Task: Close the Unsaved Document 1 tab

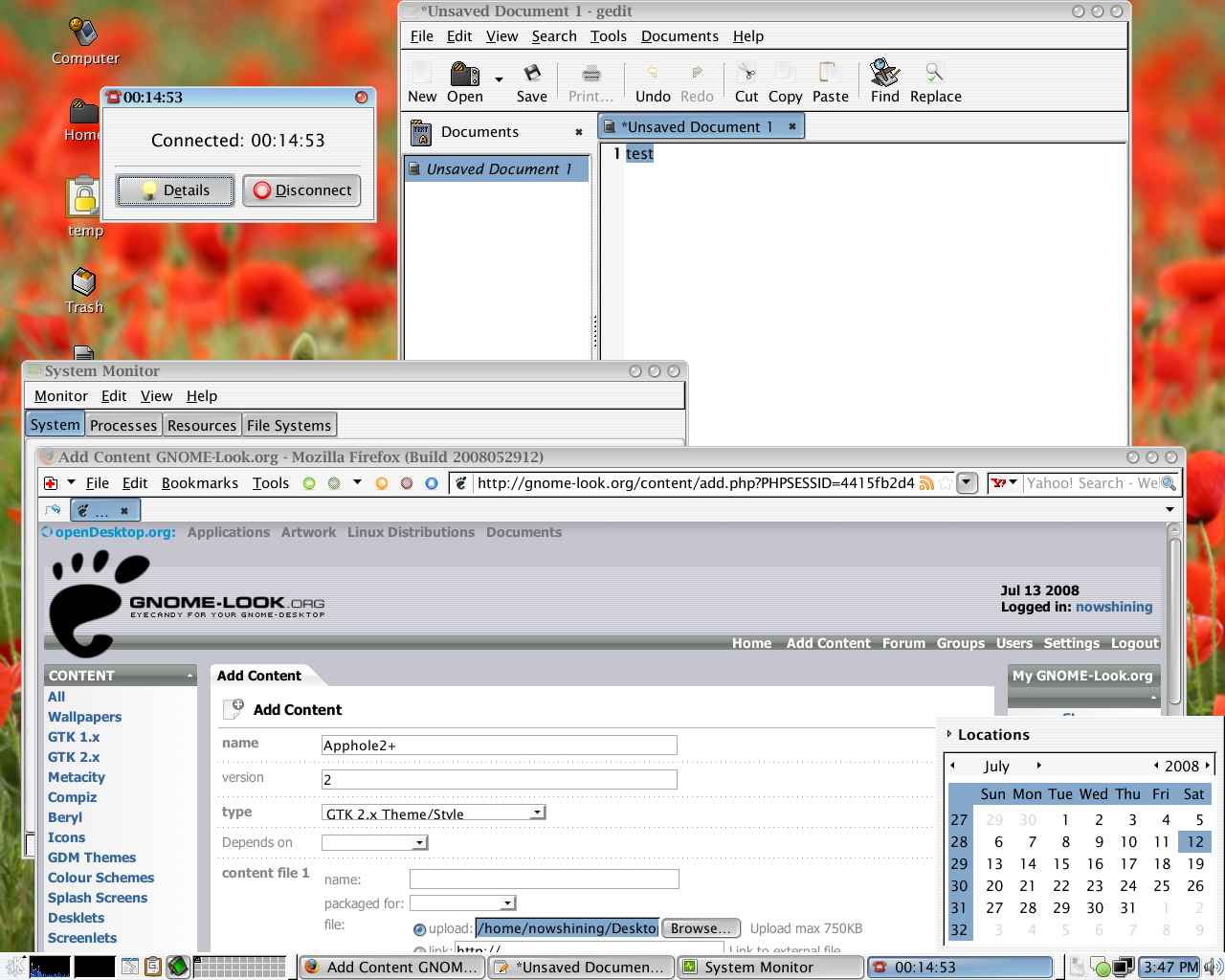Action: (791, 126)
